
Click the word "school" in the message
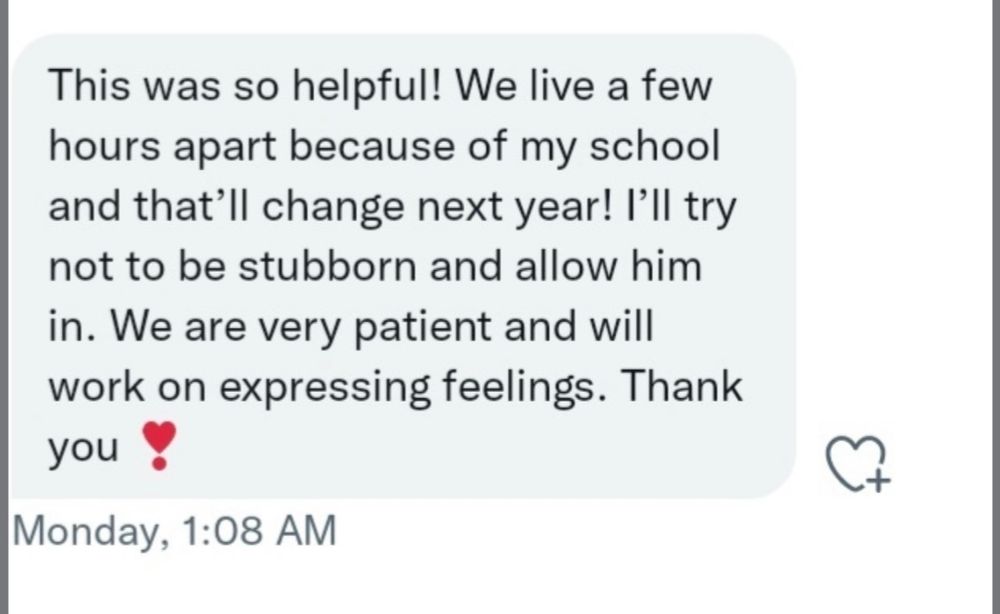pyautogui.click(x=653, y=147)
